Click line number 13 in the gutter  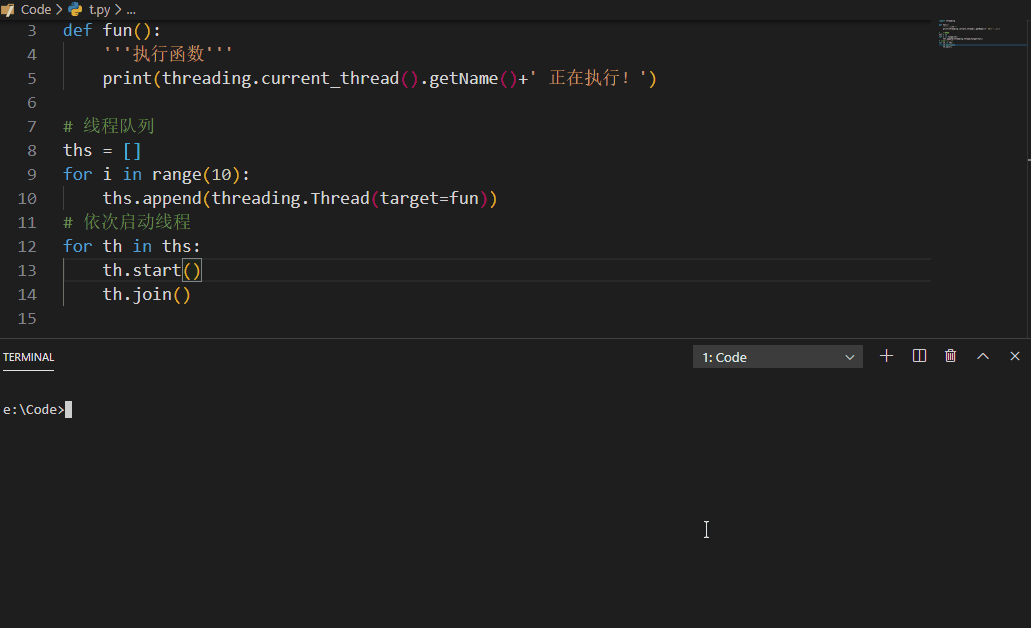pos(27,270)
